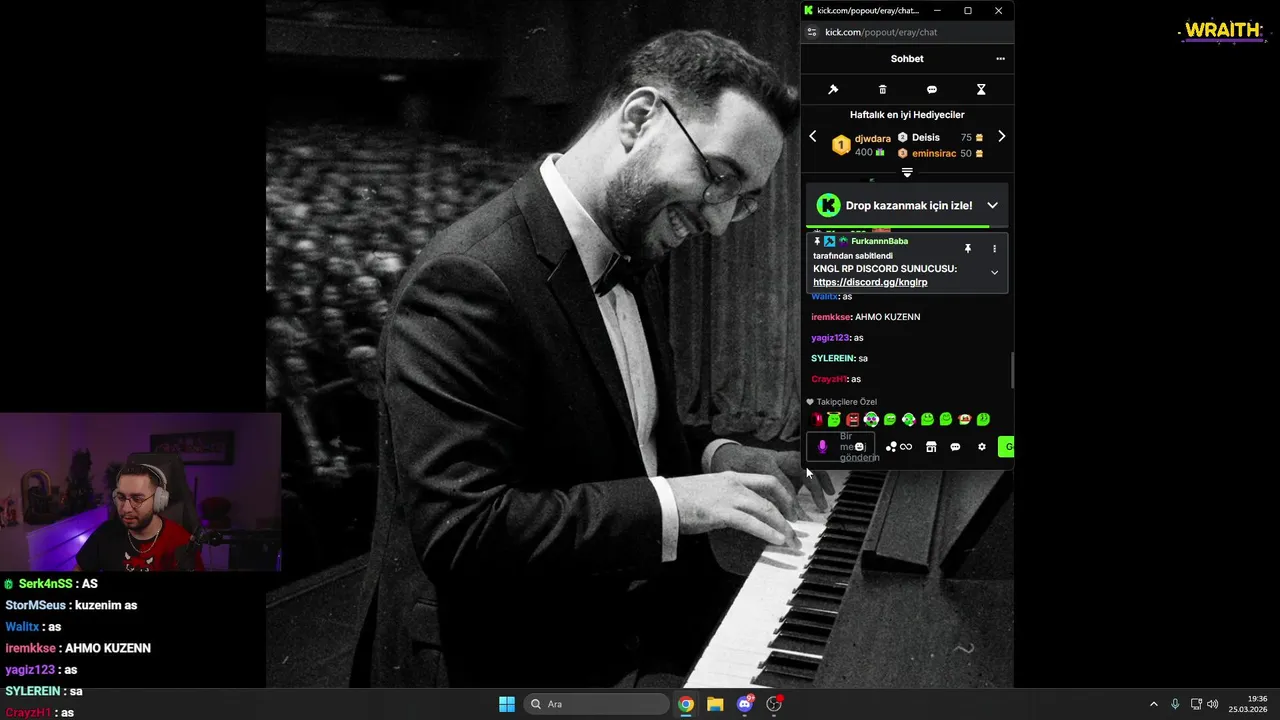This screenshot has width=1280, height=720.
Task: Click the volume speaker tray icon
Action: [1213, 704]
